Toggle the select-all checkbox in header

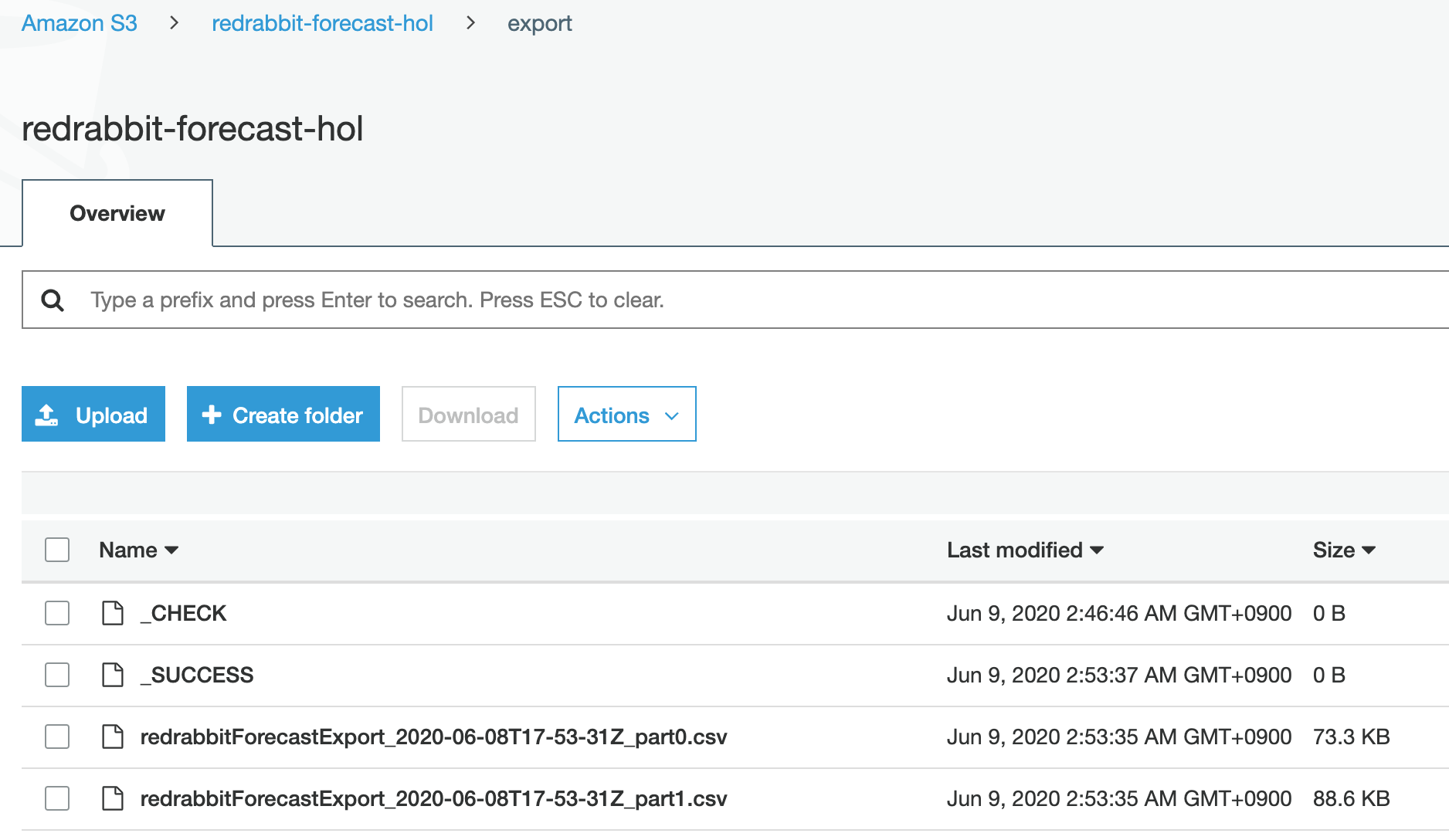coord(57,550)
